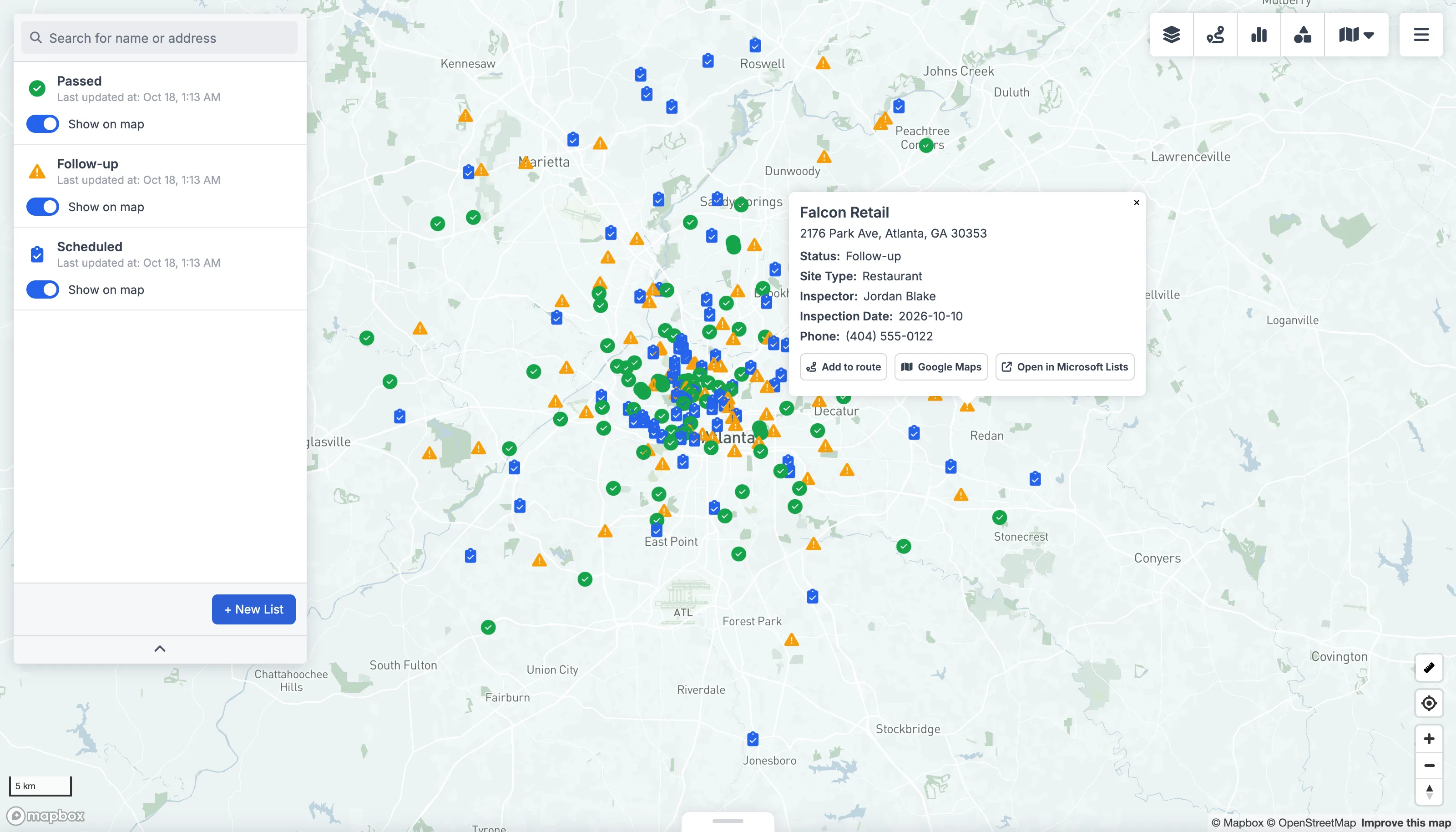Viewport: 1456px width, 832px height.
Task: Open the shapes category styling icon
Action: [1302, 35]
